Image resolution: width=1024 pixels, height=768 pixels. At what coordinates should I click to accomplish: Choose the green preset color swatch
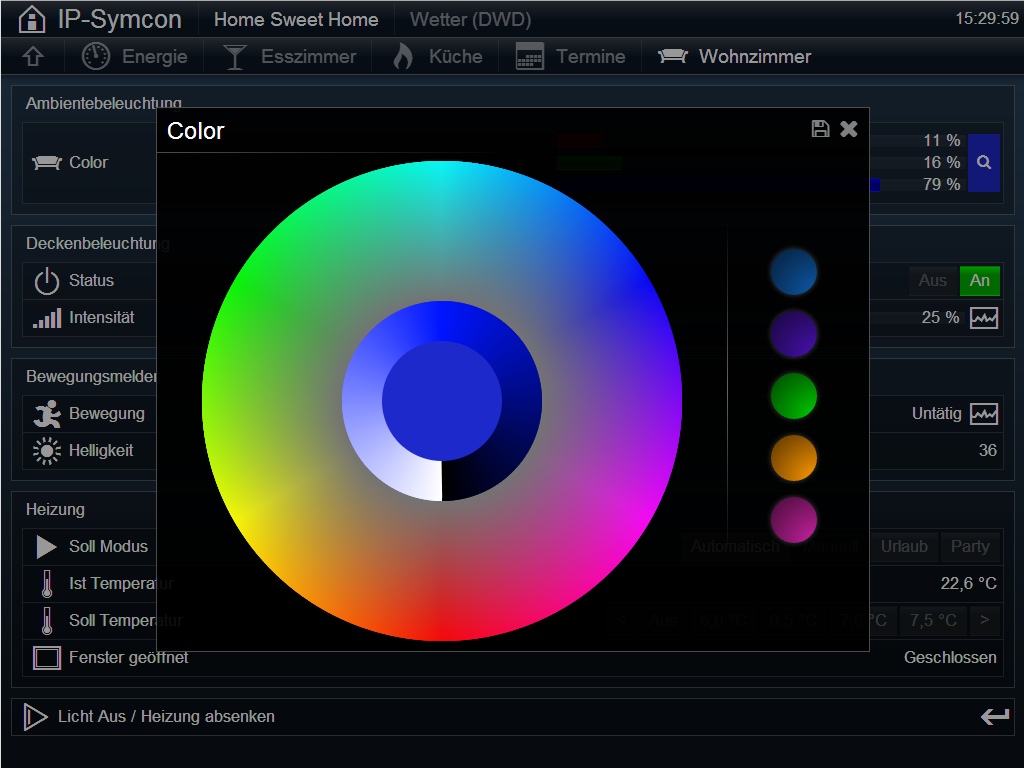coord(793,396)
